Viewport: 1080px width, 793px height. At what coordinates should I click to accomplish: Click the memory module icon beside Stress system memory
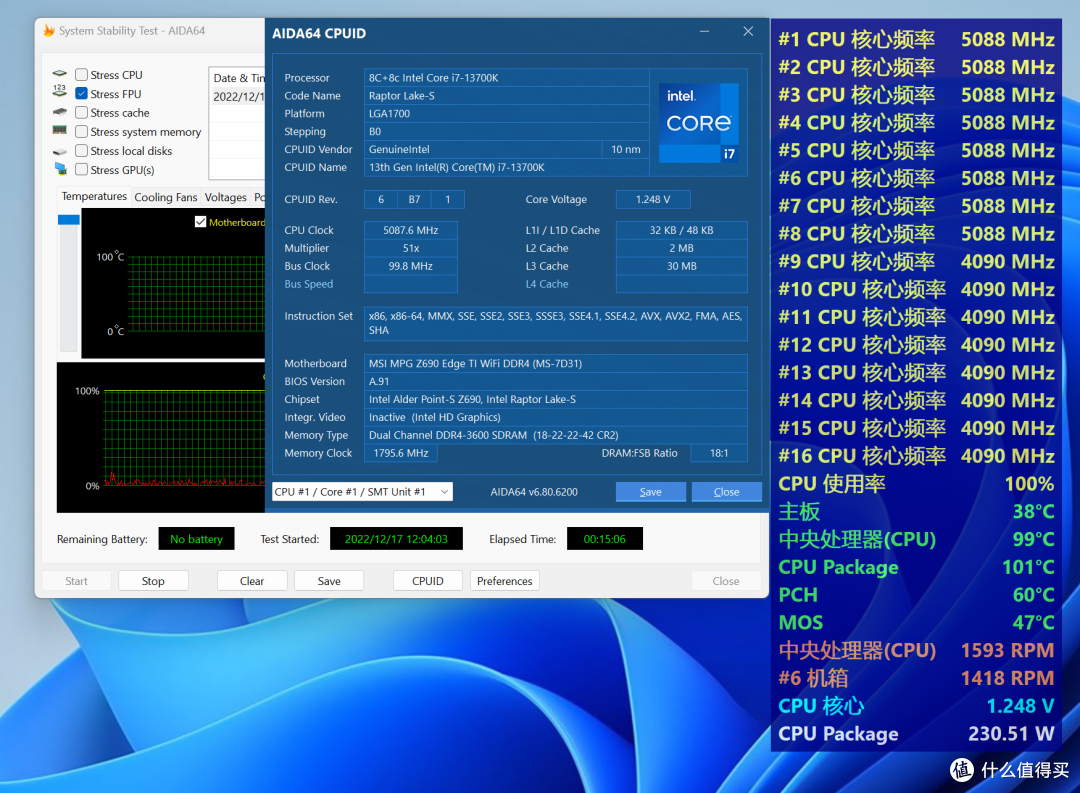pos(60,130)
